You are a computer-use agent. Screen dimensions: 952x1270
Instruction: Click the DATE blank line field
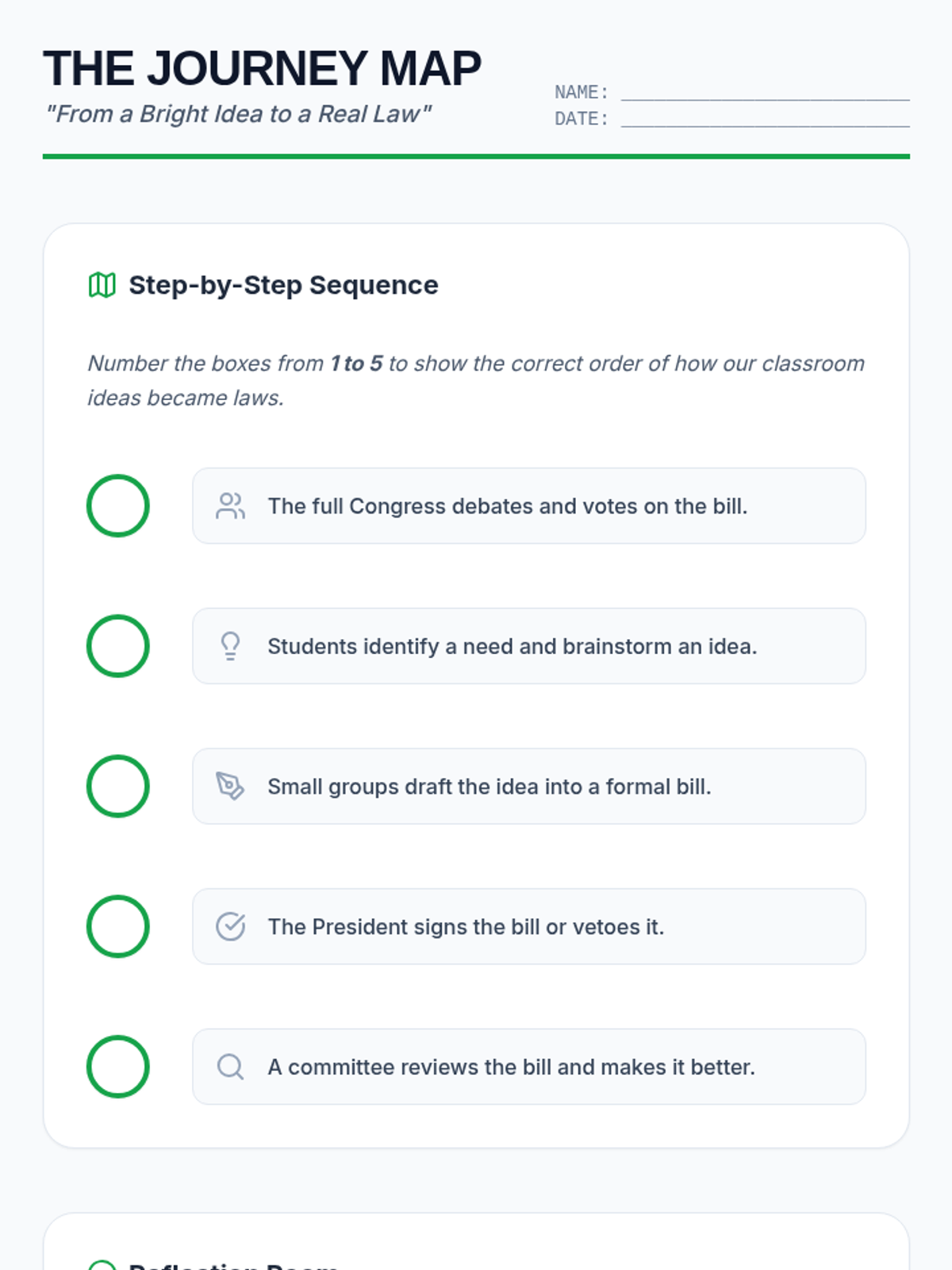click(x=765, y=118)
